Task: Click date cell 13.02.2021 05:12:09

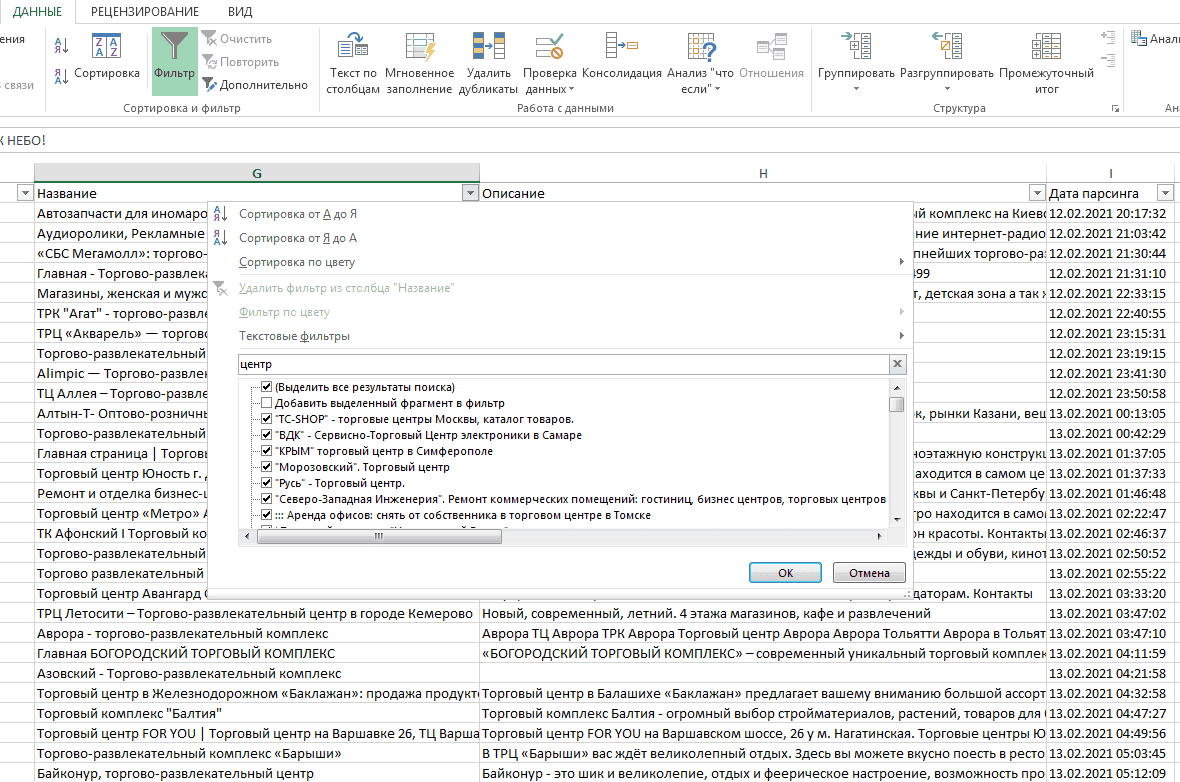Action: [1111, 773]
